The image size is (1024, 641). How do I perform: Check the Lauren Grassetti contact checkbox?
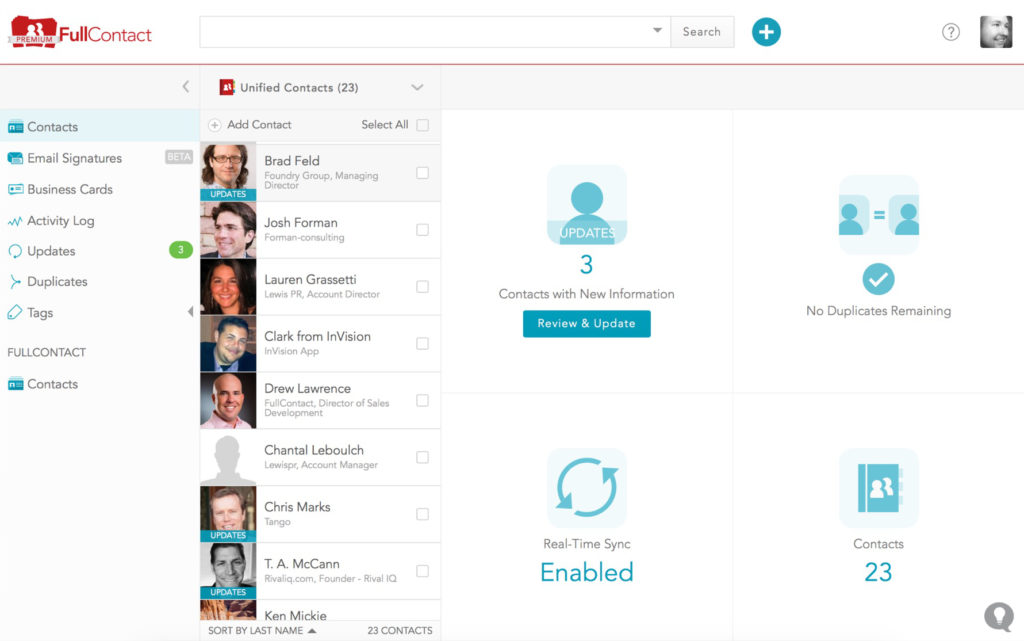pos(423,287)
